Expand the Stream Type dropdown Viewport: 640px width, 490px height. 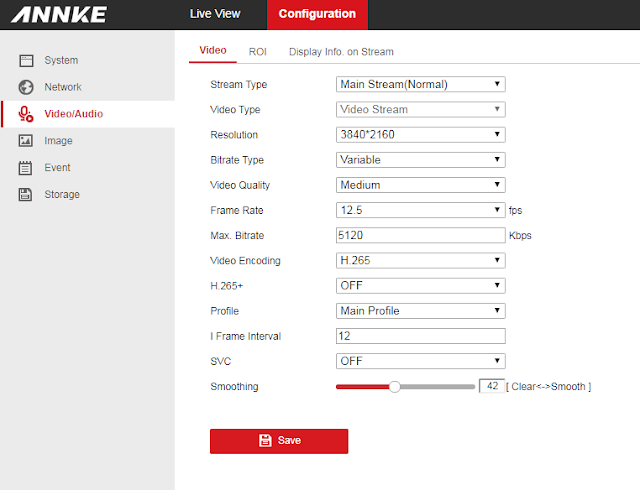[420, 84]
